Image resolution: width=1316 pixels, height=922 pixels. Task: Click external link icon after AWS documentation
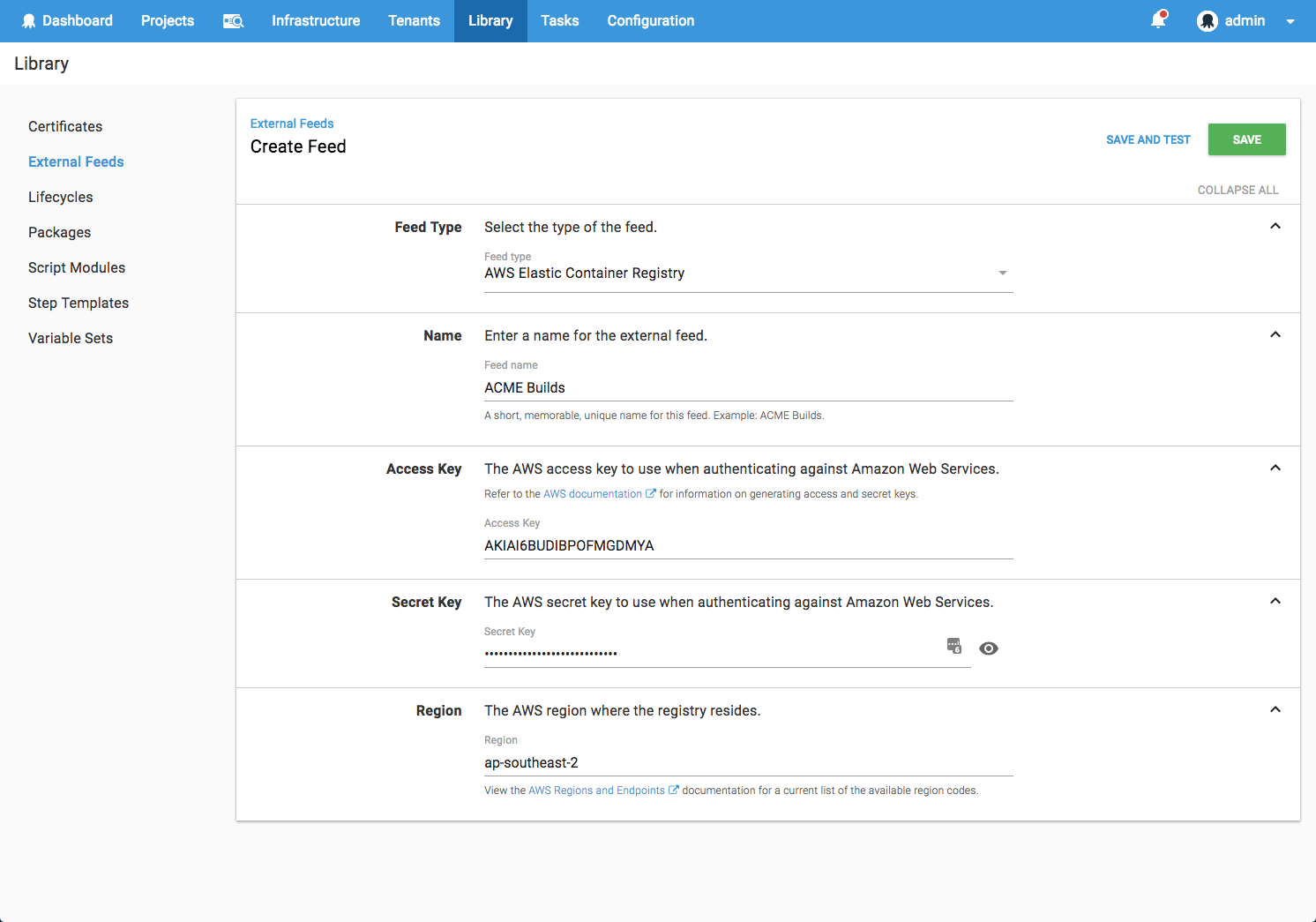coord(651,494)
